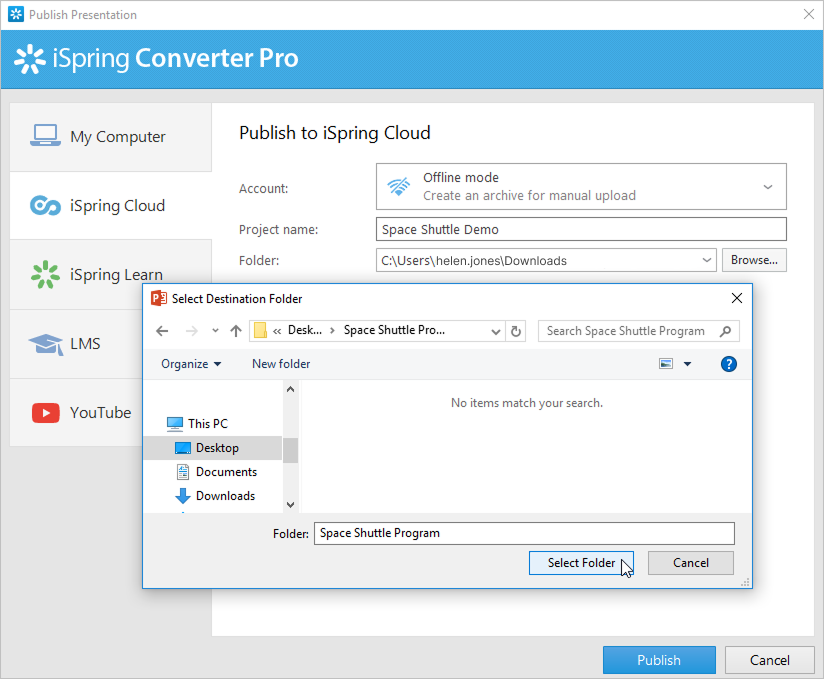Click the search magnifier icon
The width and height of the screenshot is (824, 679).
(727, 331)
